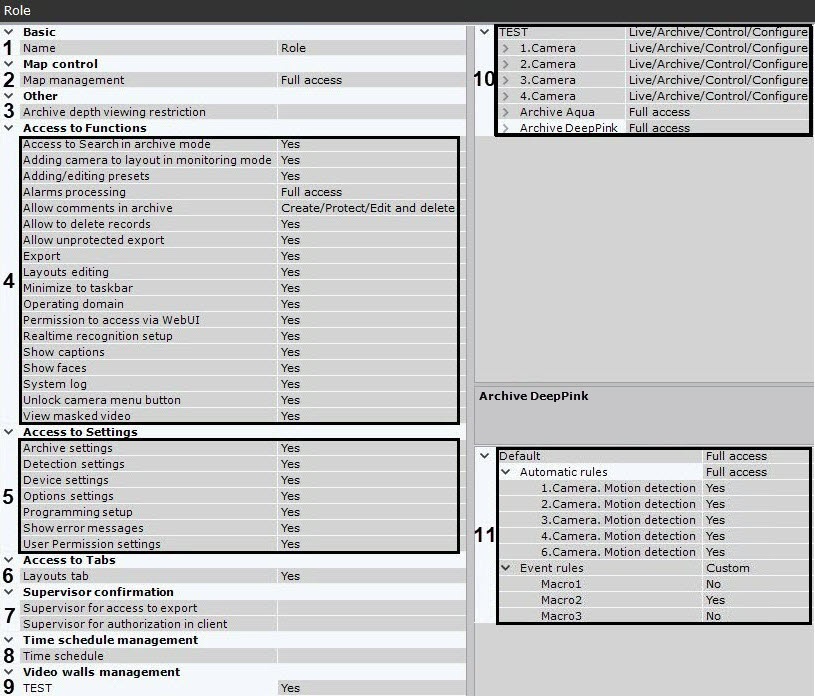The width and height of the screenshot is (815, 696).
Task: Collapse the Video walls management section
Action: pos(8,672)
